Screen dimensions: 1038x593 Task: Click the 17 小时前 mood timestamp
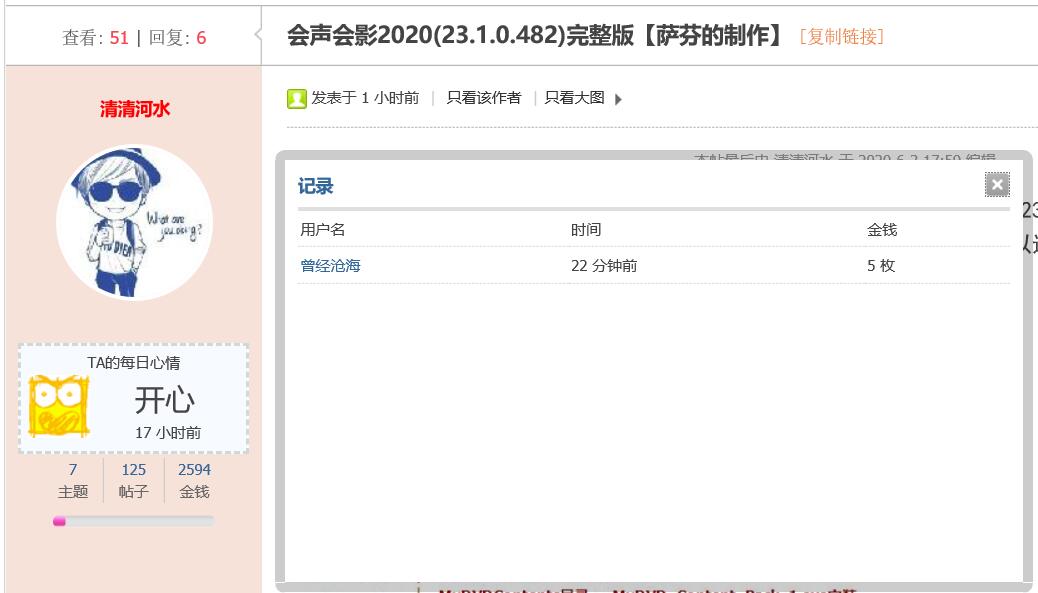(167, 432)
